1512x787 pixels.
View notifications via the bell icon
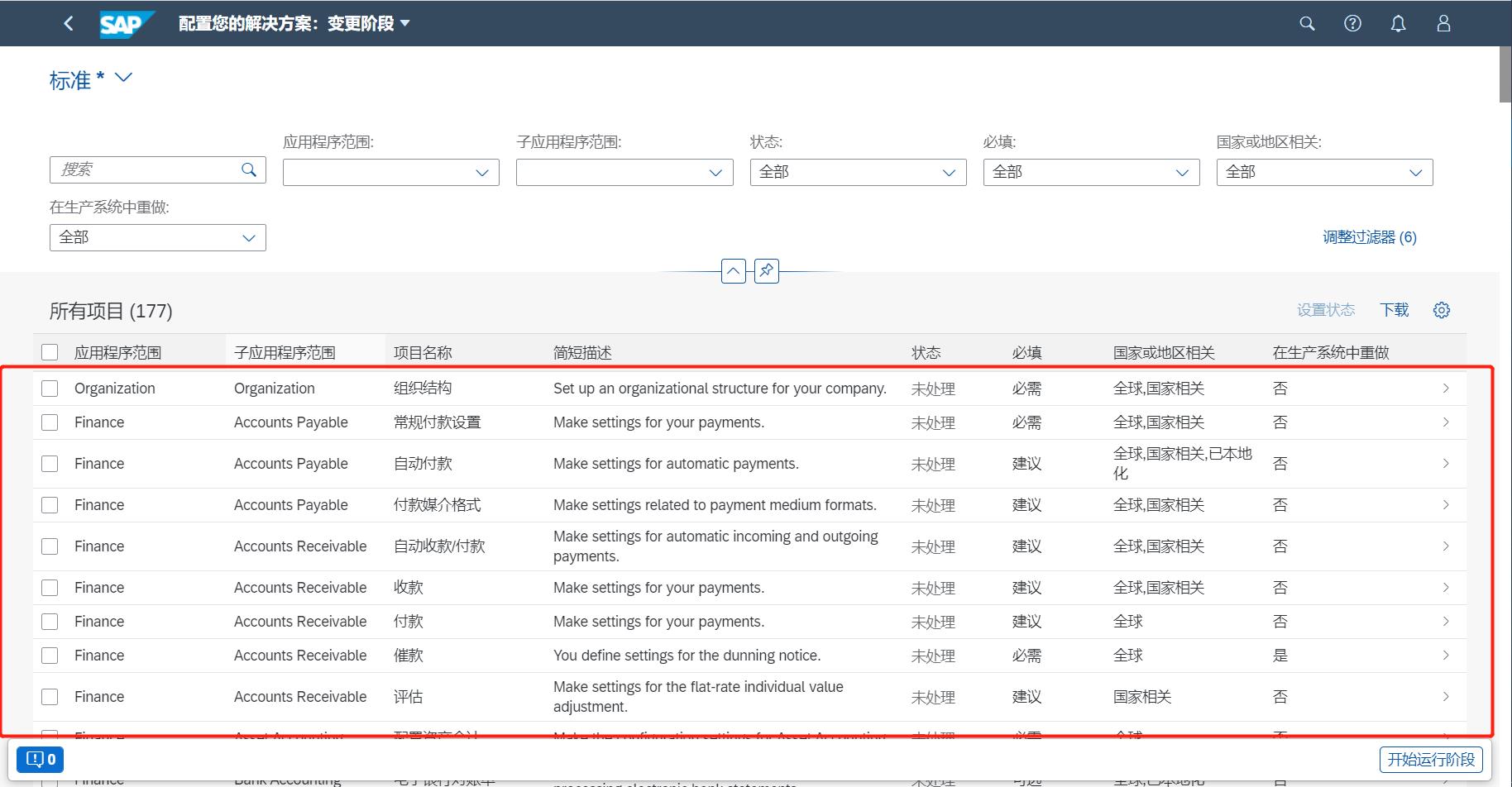tap(1398, 23)
